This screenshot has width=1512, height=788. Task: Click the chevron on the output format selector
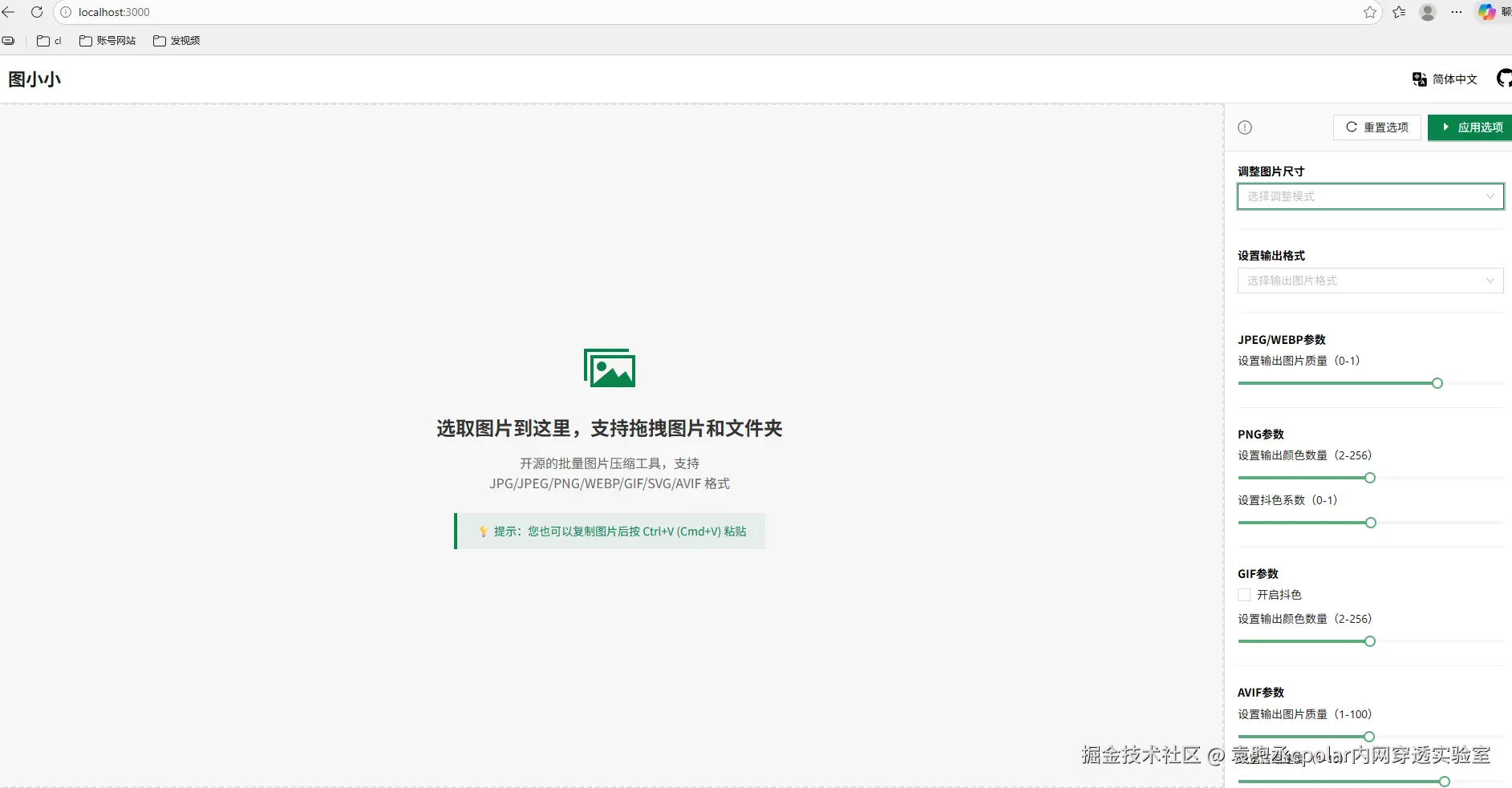[1490, 281]
